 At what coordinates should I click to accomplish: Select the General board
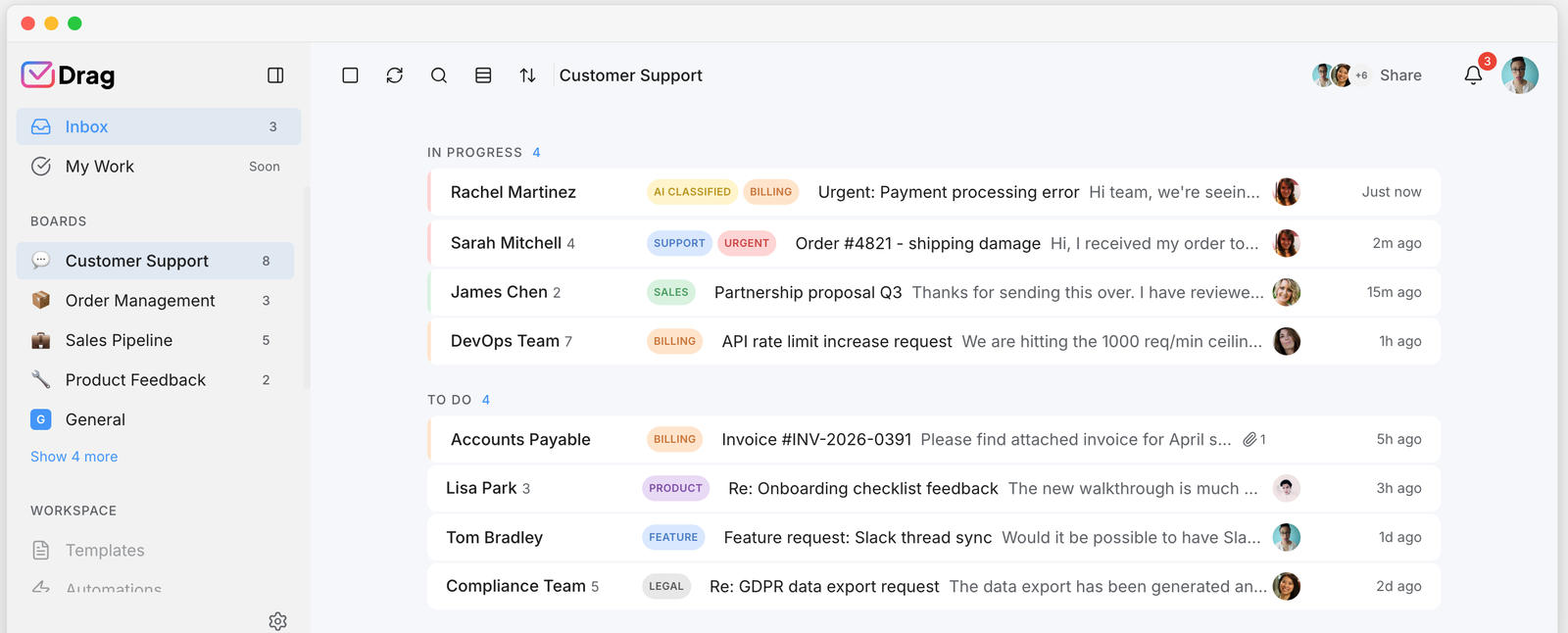tap(155, 419)
